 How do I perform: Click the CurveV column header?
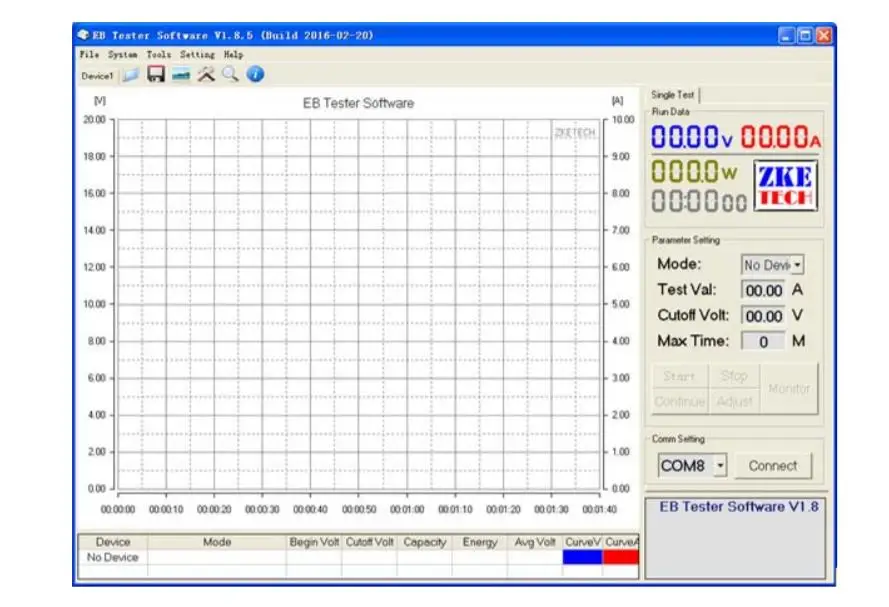[582, 542]
